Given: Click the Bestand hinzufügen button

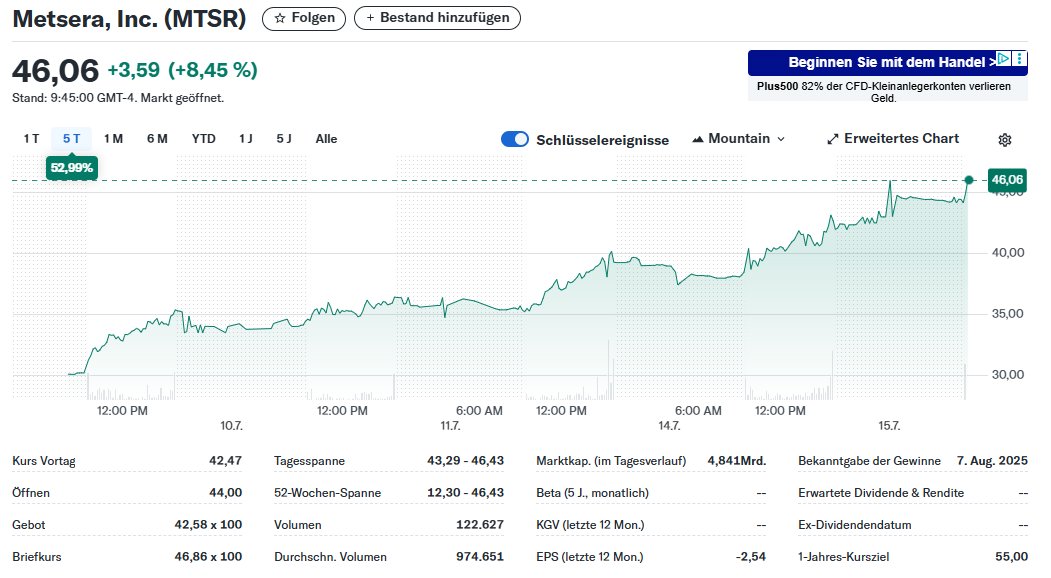Looking at the screenshot, I should pyautogui.click(x=437, y=18).
